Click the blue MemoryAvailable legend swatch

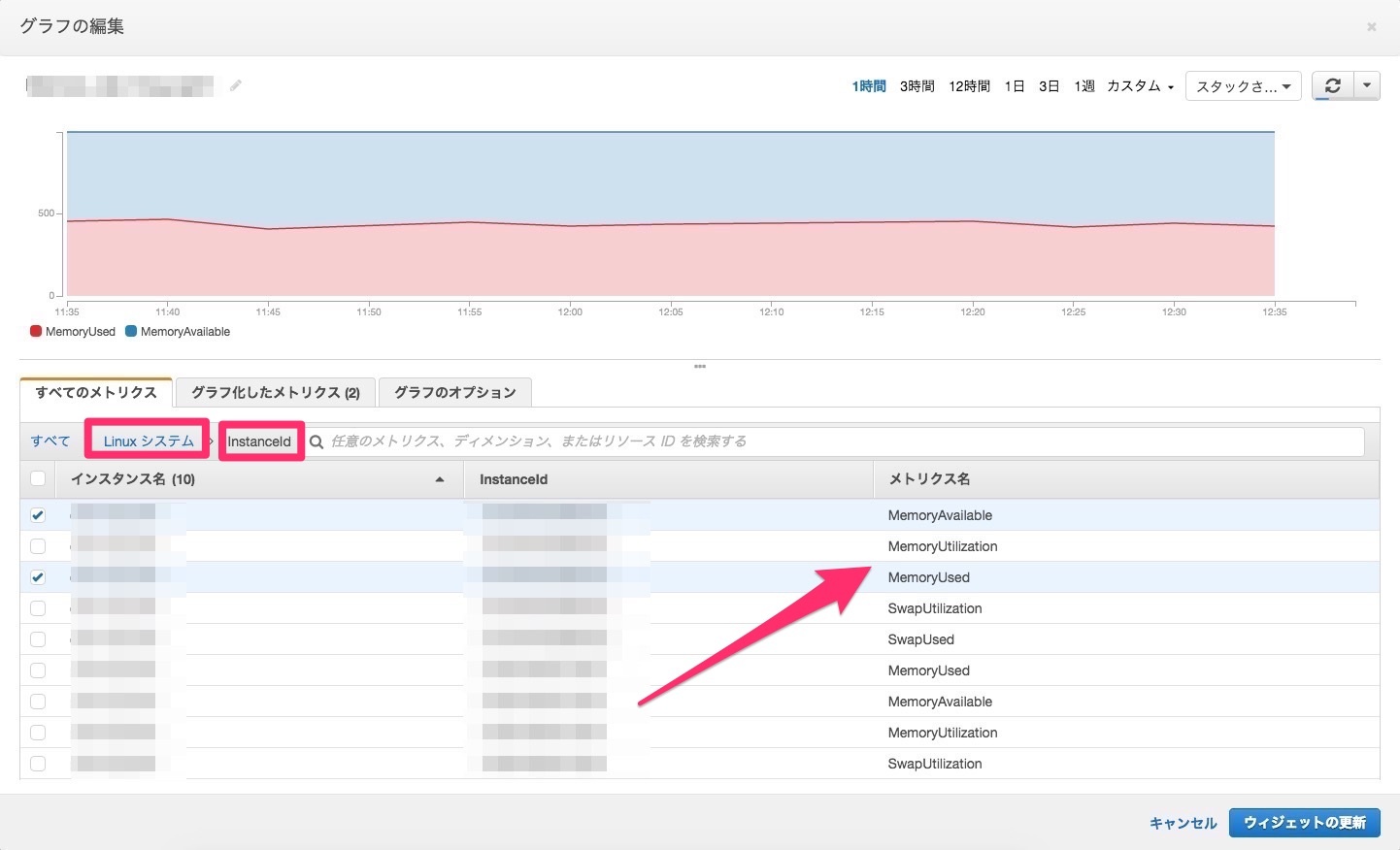coord(131,332)
